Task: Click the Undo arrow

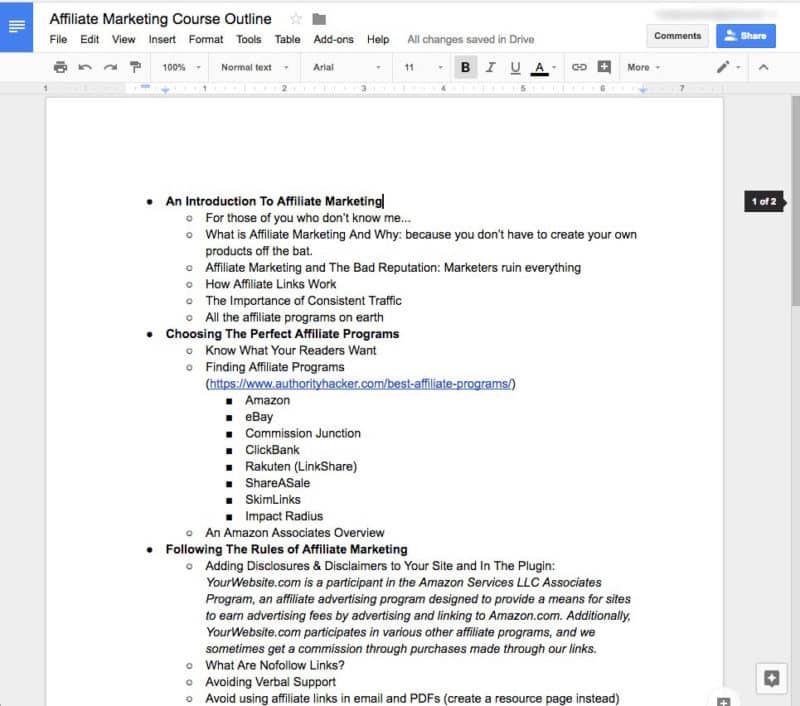Action: [85, 67]
